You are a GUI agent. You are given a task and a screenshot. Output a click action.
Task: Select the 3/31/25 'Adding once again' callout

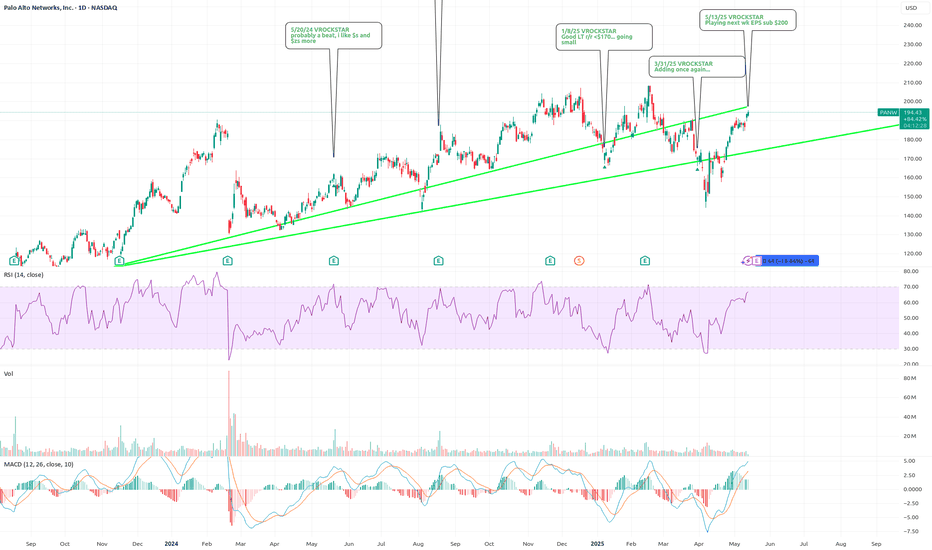[697, 67]
